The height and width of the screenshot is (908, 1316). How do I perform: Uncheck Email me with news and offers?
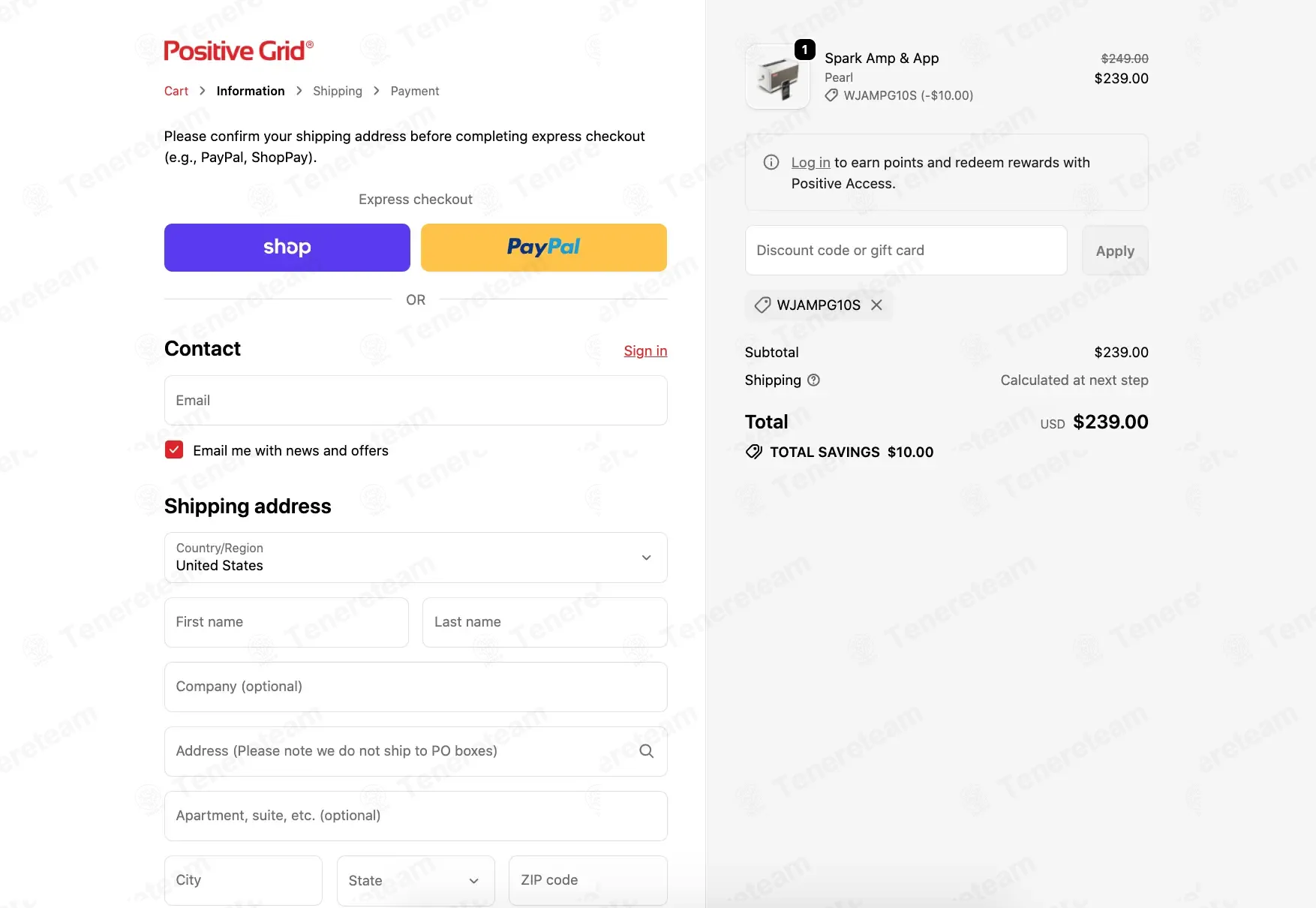pos(174,450)
